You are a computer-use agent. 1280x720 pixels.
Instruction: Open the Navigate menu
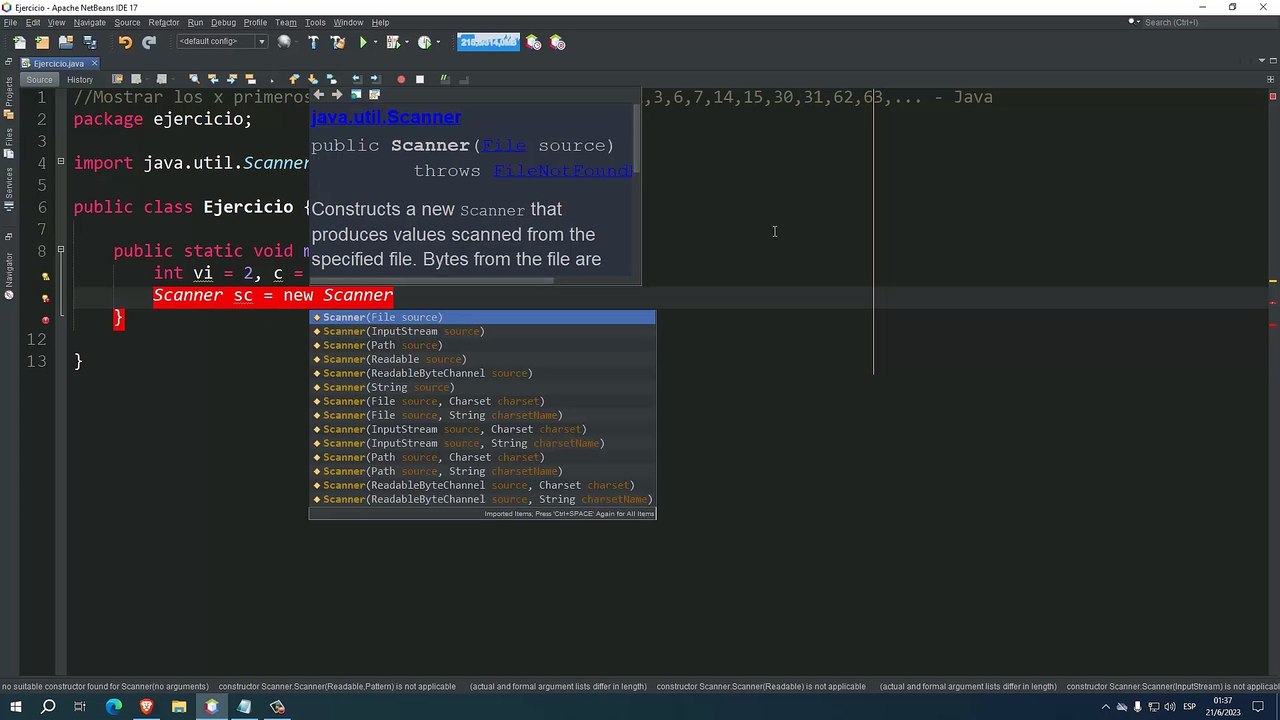(89, 22)
